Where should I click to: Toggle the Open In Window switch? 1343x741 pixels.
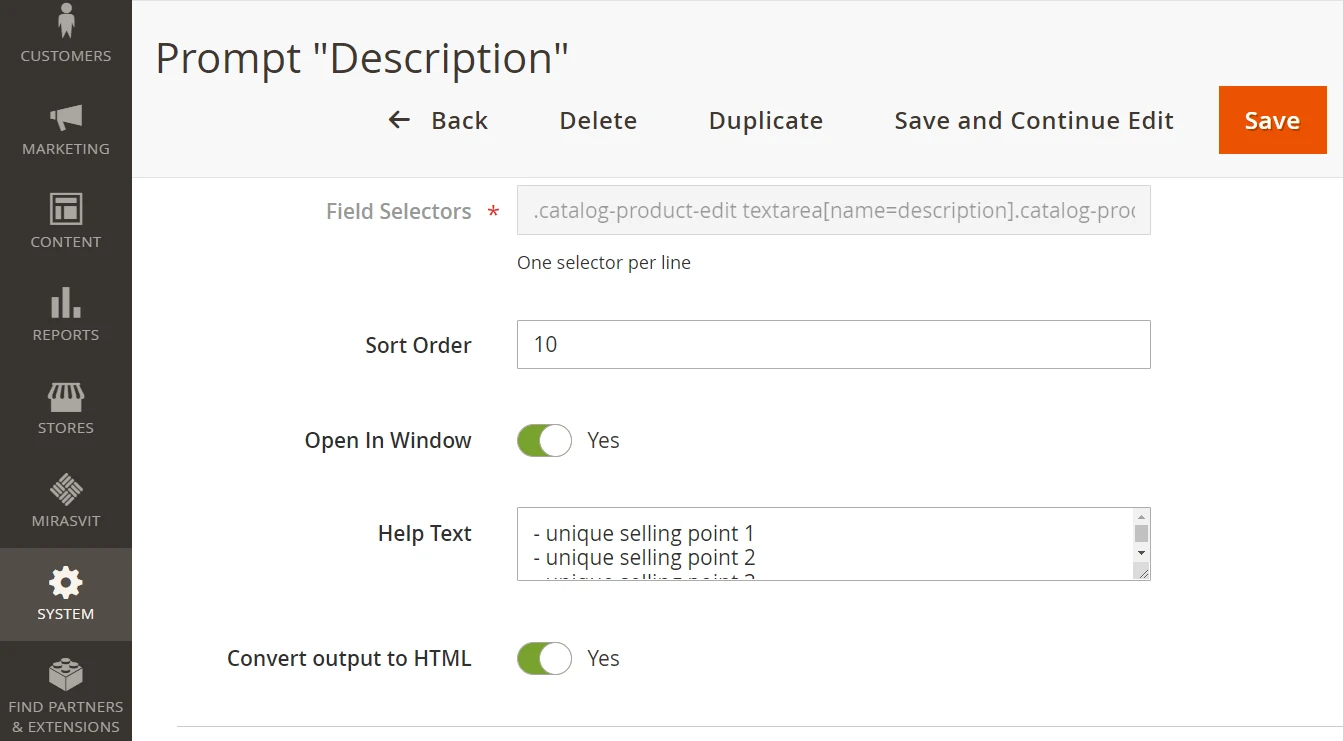pos(544,441)
